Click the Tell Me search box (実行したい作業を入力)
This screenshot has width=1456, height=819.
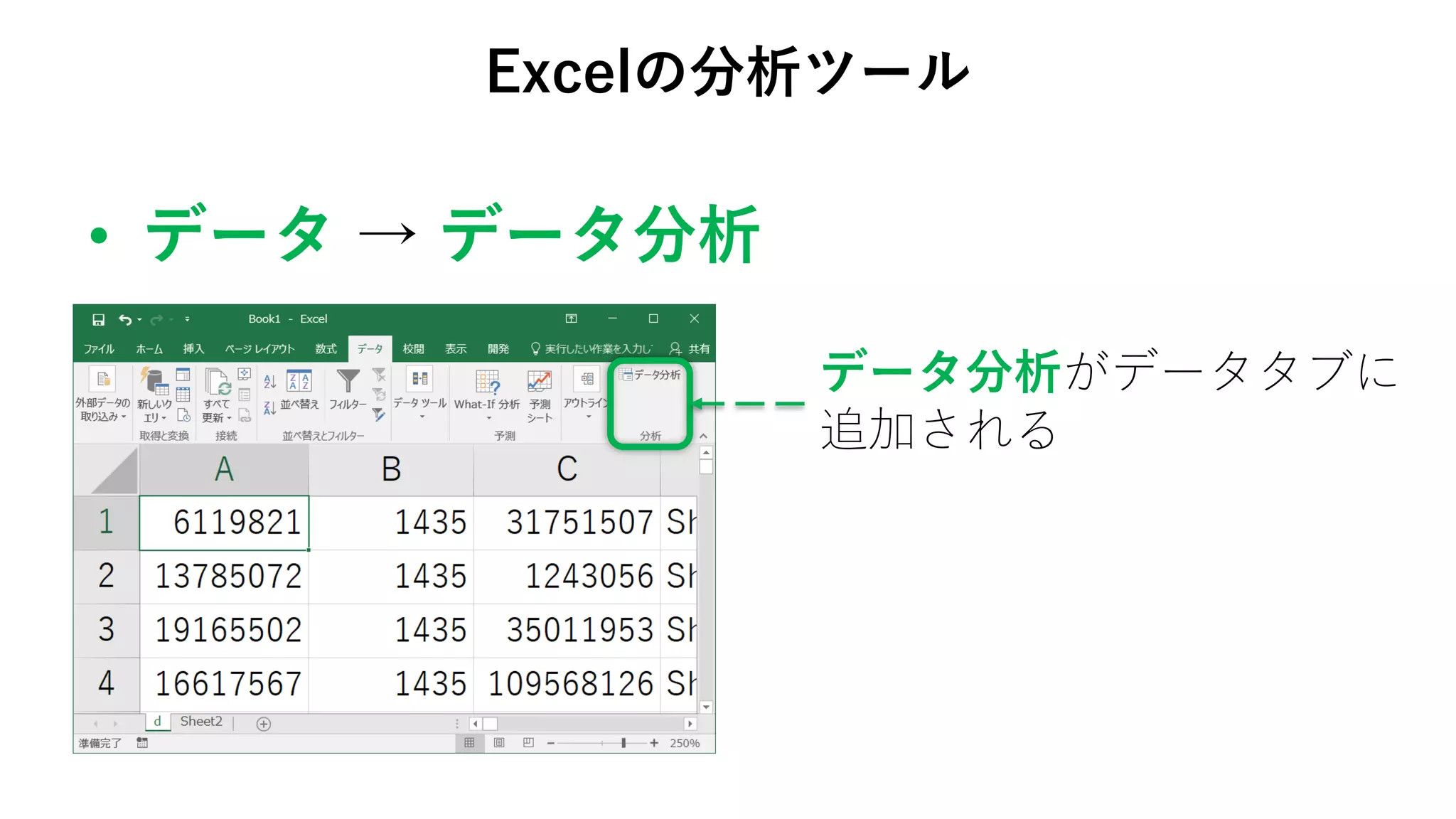[591, 349]
